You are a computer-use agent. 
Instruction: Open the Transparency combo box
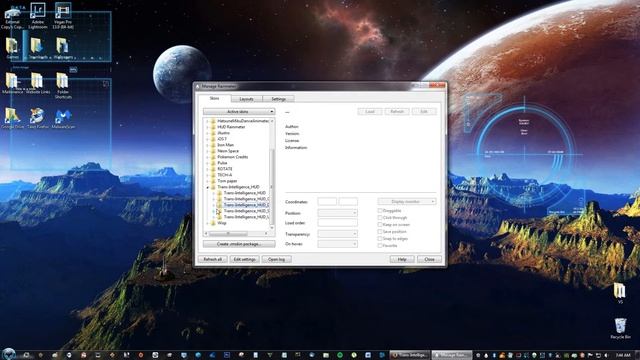tap(338, 233)
